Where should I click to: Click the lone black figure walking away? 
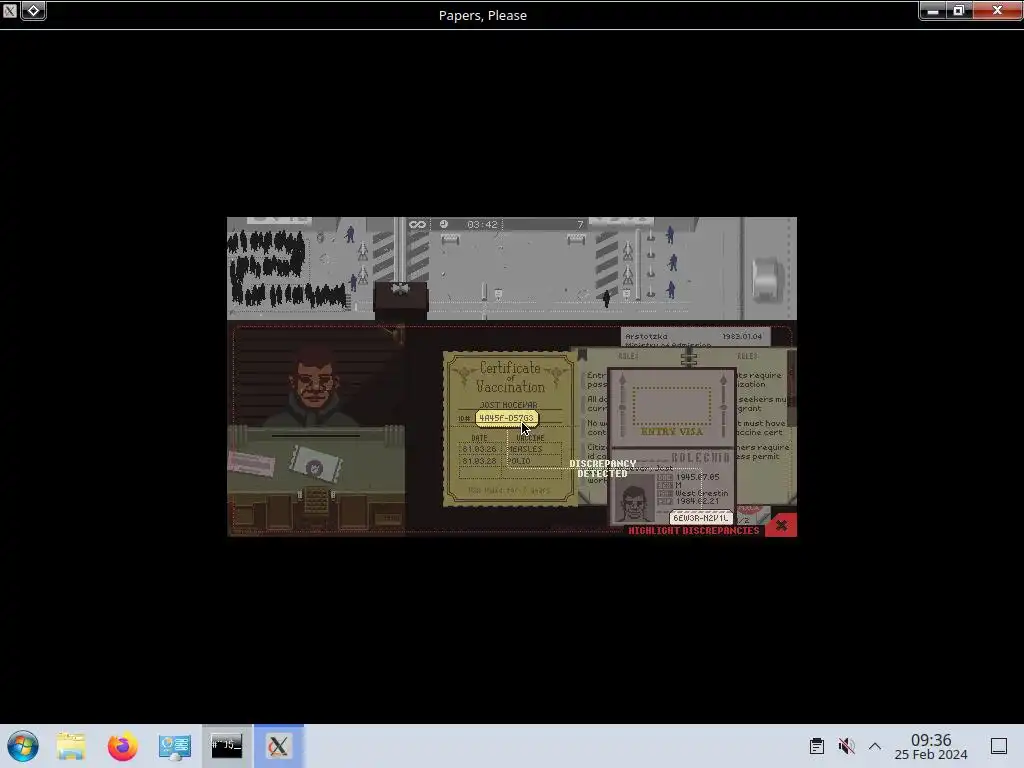point(607,298)
